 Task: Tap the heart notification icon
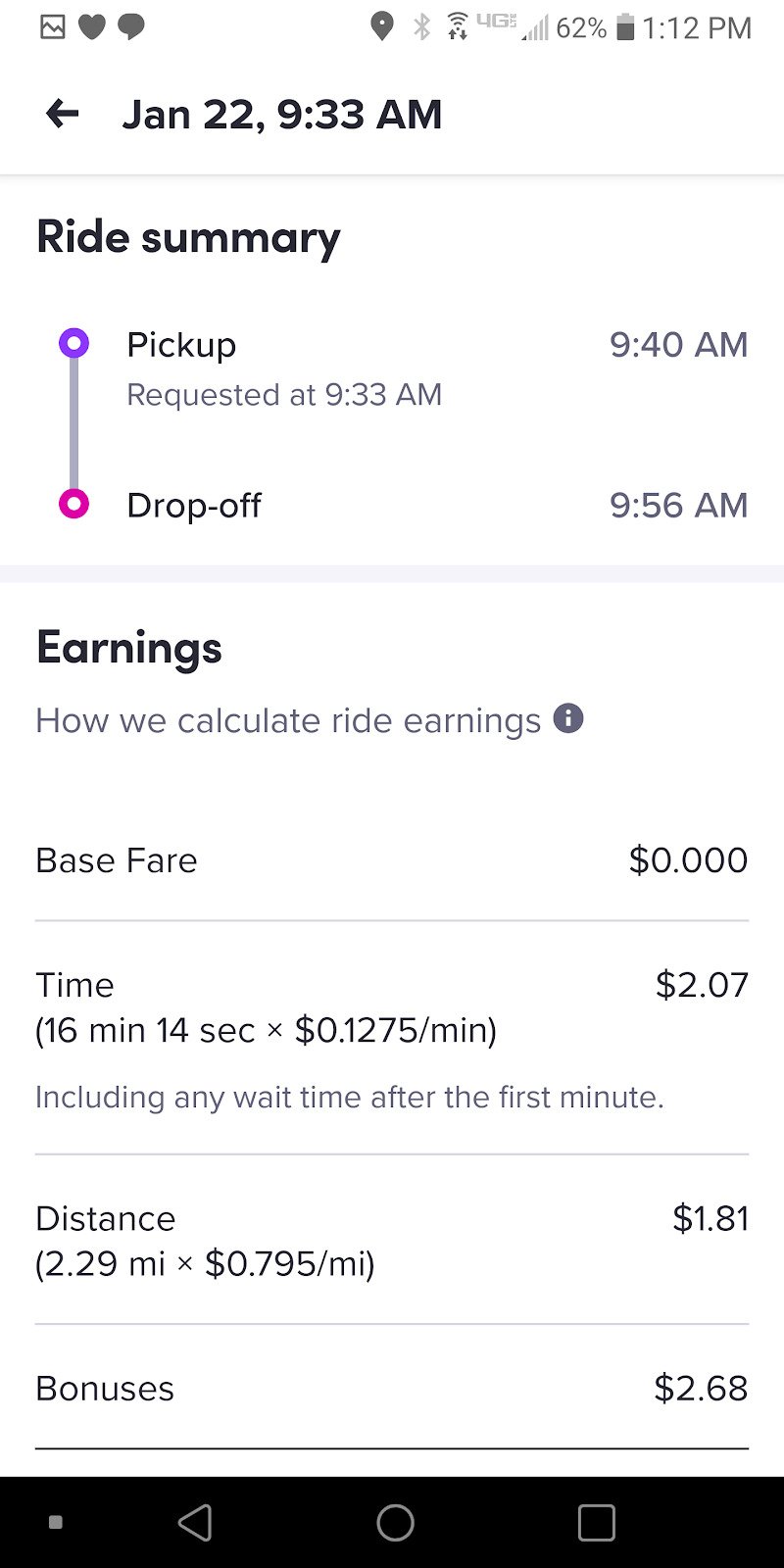92,26
